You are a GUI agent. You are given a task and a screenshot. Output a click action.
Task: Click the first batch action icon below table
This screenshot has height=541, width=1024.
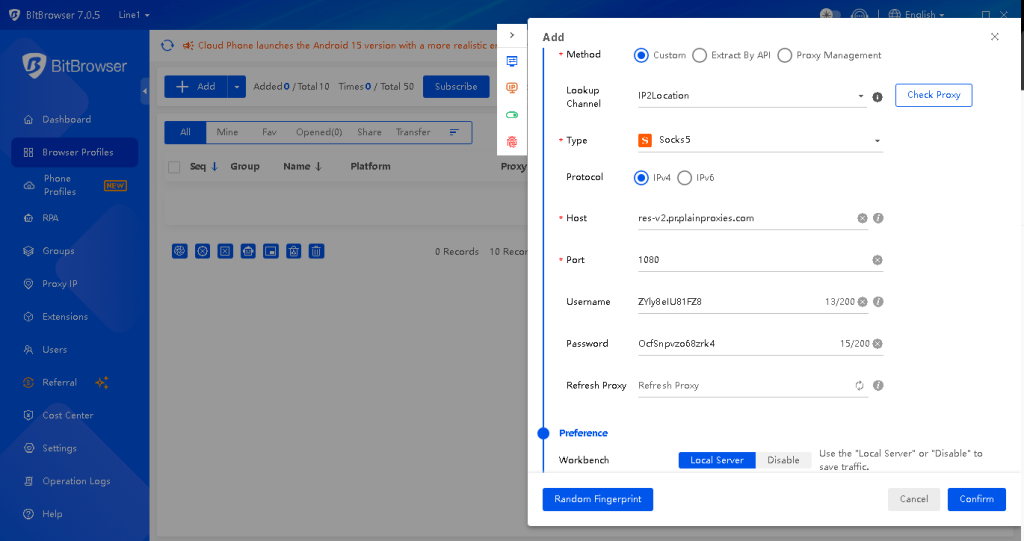[180, 251]
